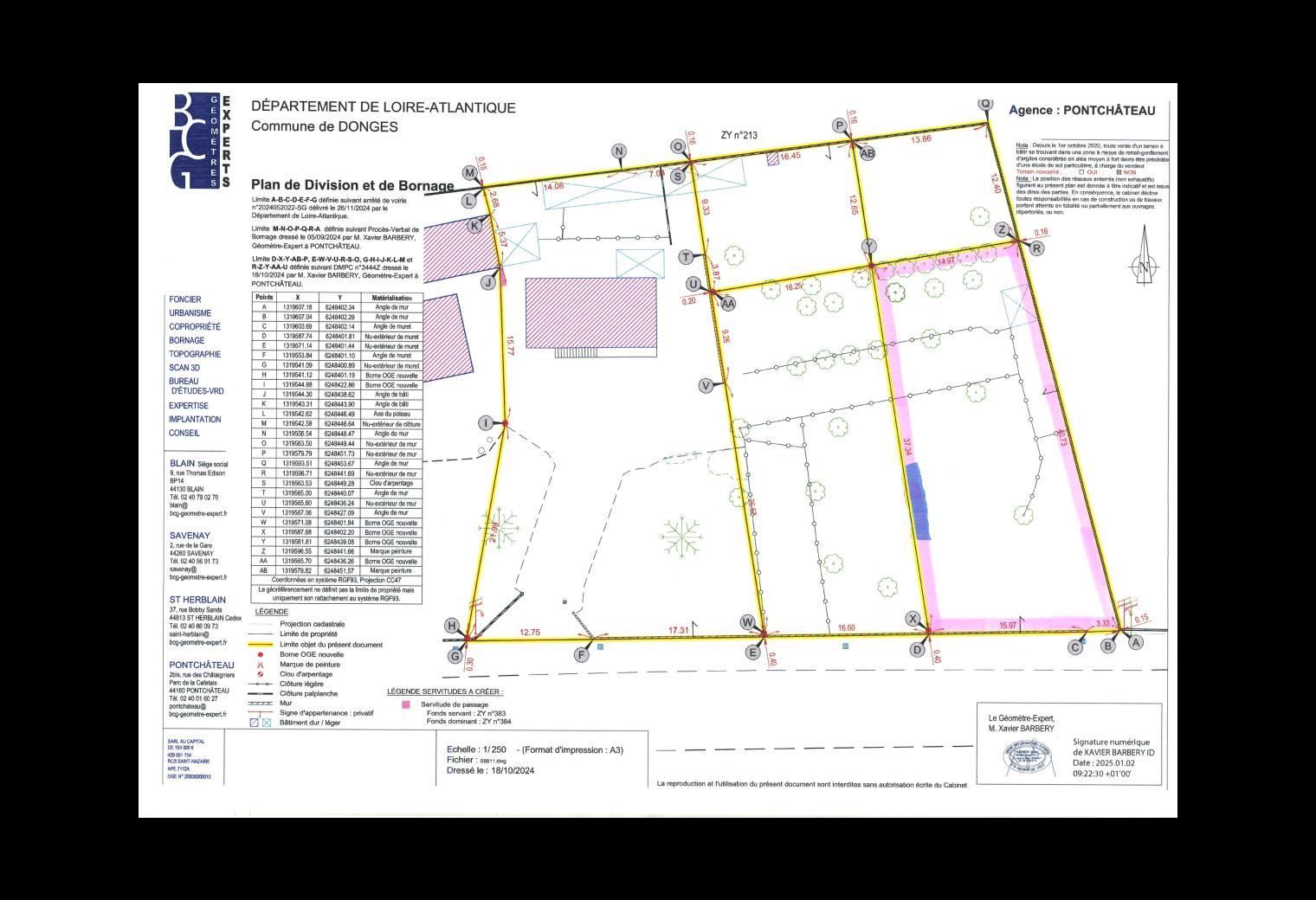The height and width of the screenshot is (900, 1316).
Task: Click point marker W on the plan
Action: coord(747,622)
